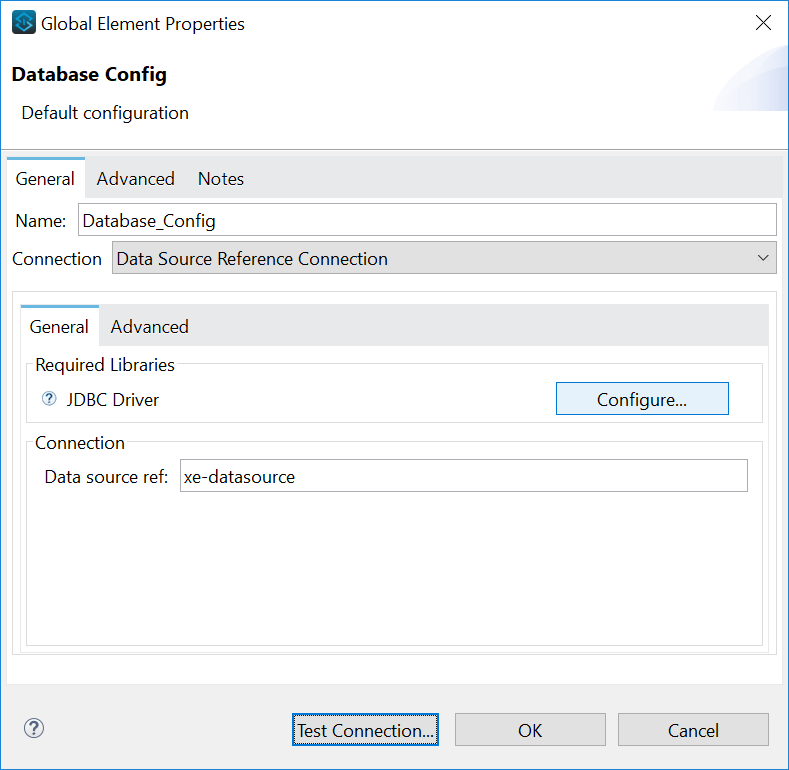Image resolution: width=789 pixels, height=770 pixels.
Task: Click the JDBC Driver help question icon
Action: click(49, 399)
